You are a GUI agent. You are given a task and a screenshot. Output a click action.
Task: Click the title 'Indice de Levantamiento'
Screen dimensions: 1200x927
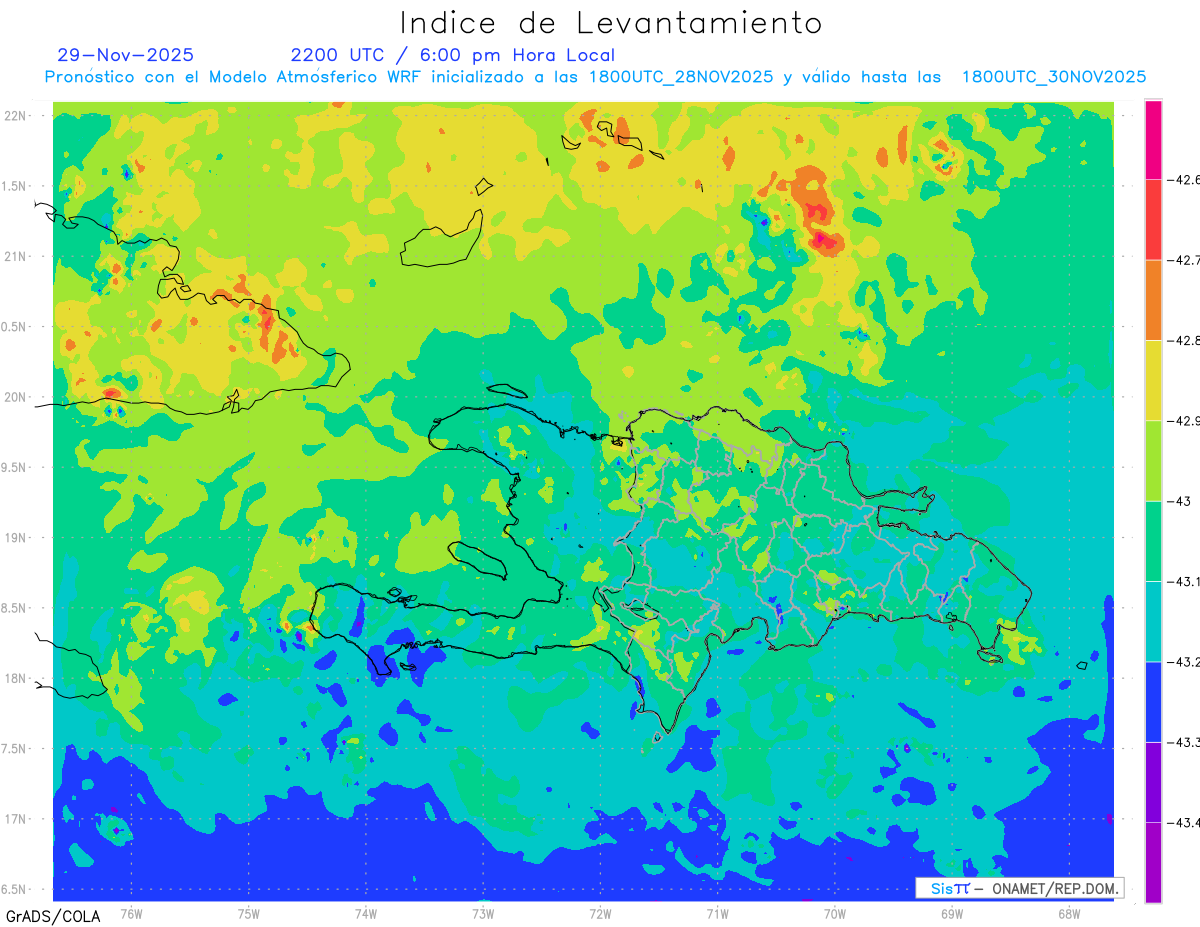pyautogui.click(x=611, y=22)
